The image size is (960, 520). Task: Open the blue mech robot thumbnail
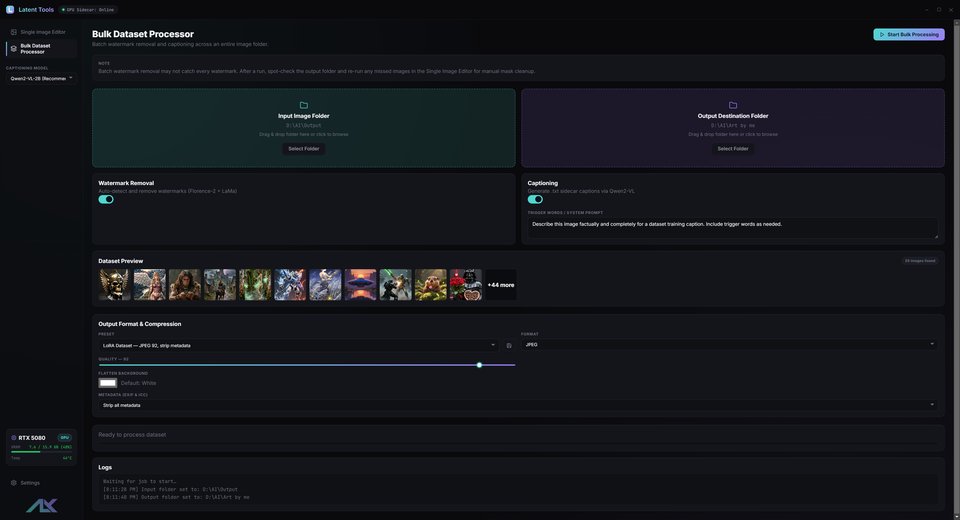pos(290,285)
